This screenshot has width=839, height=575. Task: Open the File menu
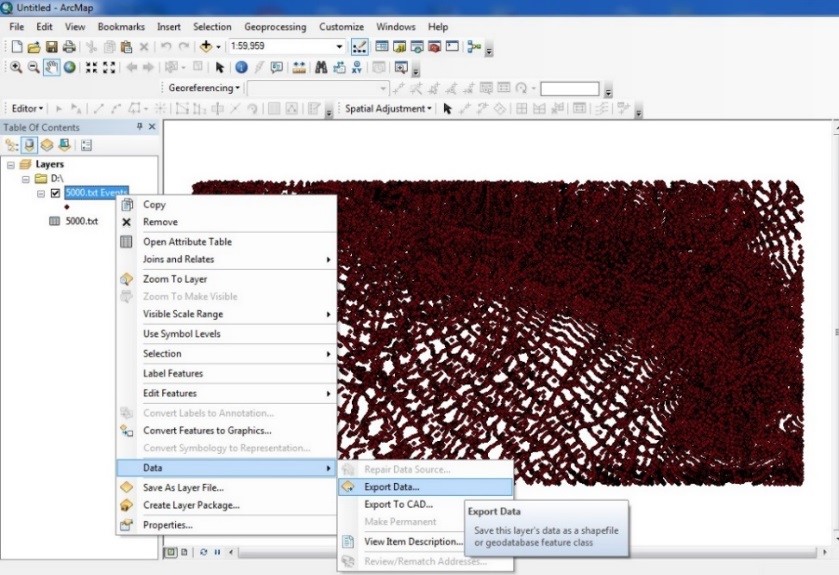[17, 27]
